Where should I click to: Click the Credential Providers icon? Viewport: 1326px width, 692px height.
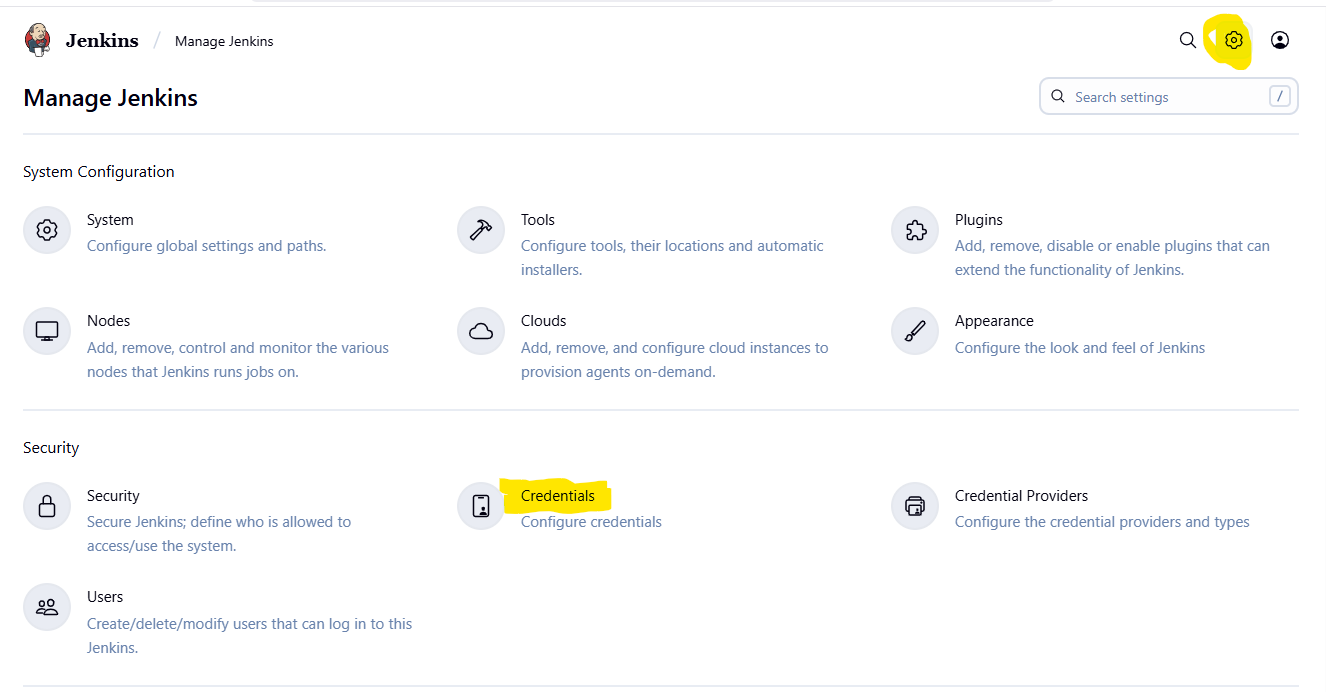click(915, 506)
